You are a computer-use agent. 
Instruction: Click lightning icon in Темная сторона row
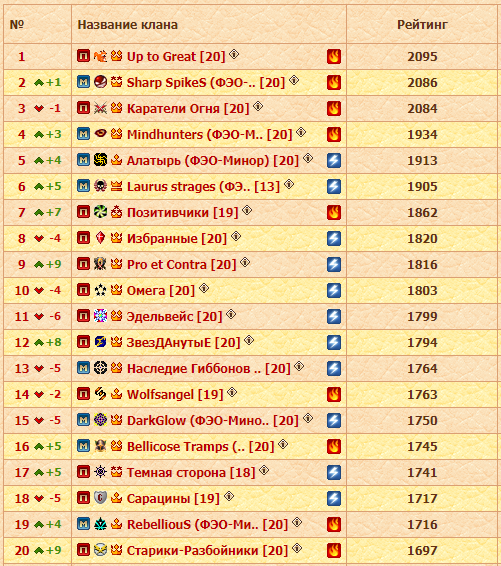pos(334,472)
